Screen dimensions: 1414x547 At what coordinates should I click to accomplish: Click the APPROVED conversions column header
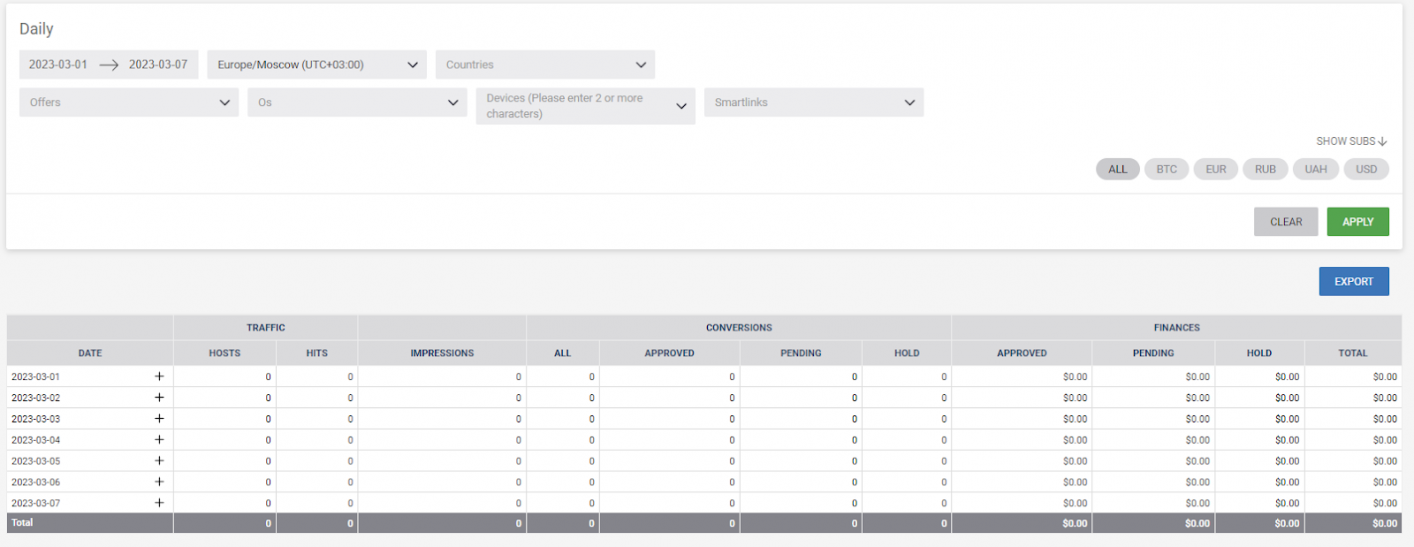[x=669, y=353]
